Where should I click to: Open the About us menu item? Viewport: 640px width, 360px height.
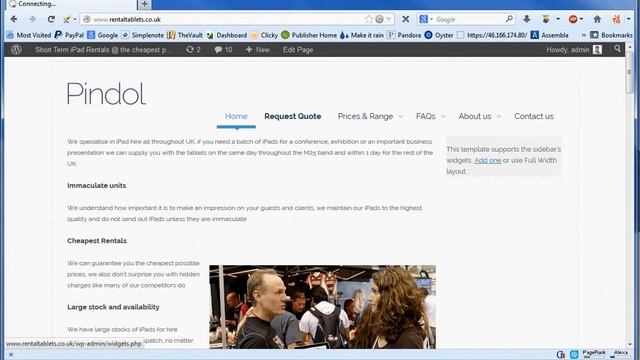tap(475, 116)
